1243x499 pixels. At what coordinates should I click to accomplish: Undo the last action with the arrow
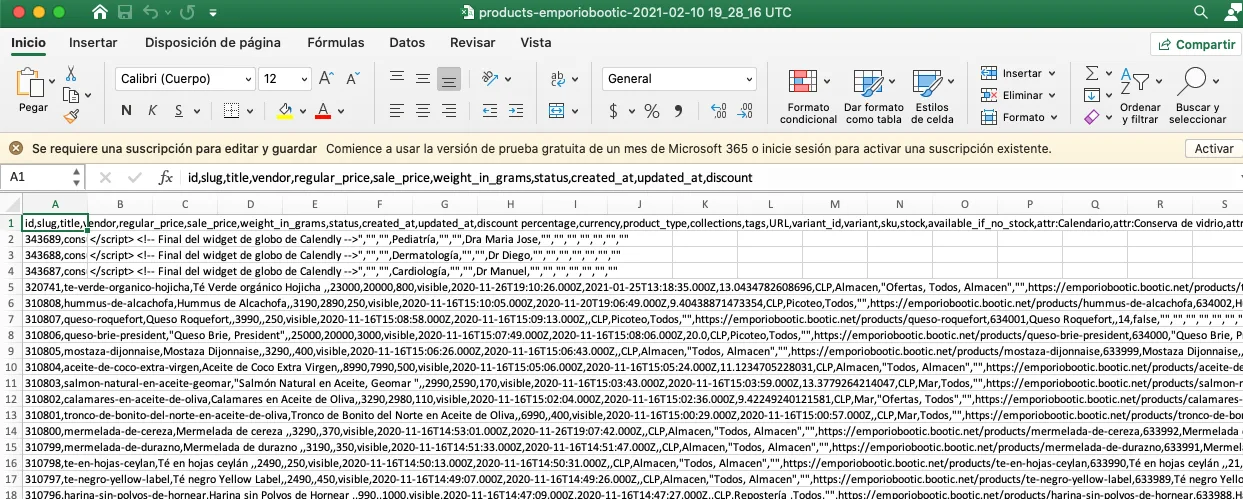click(x=151, y=14)
